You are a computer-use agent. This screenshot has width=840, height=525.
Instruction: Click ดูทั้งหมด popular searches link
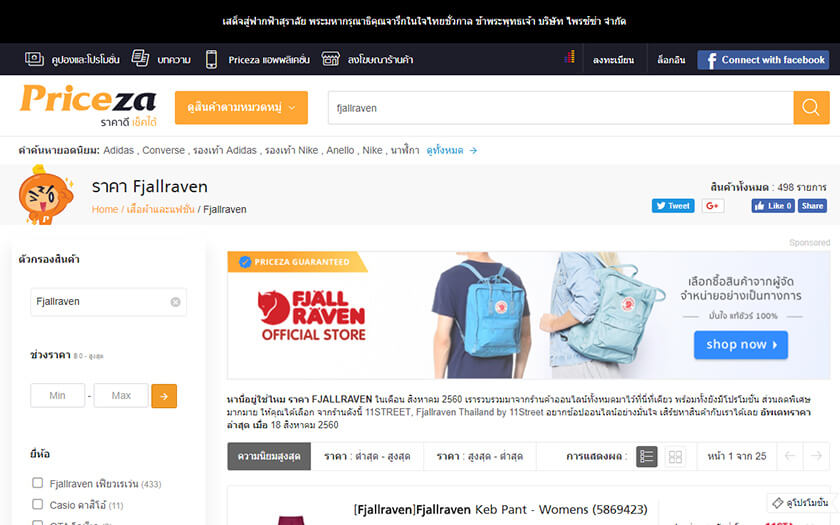(x=445, y=151)
